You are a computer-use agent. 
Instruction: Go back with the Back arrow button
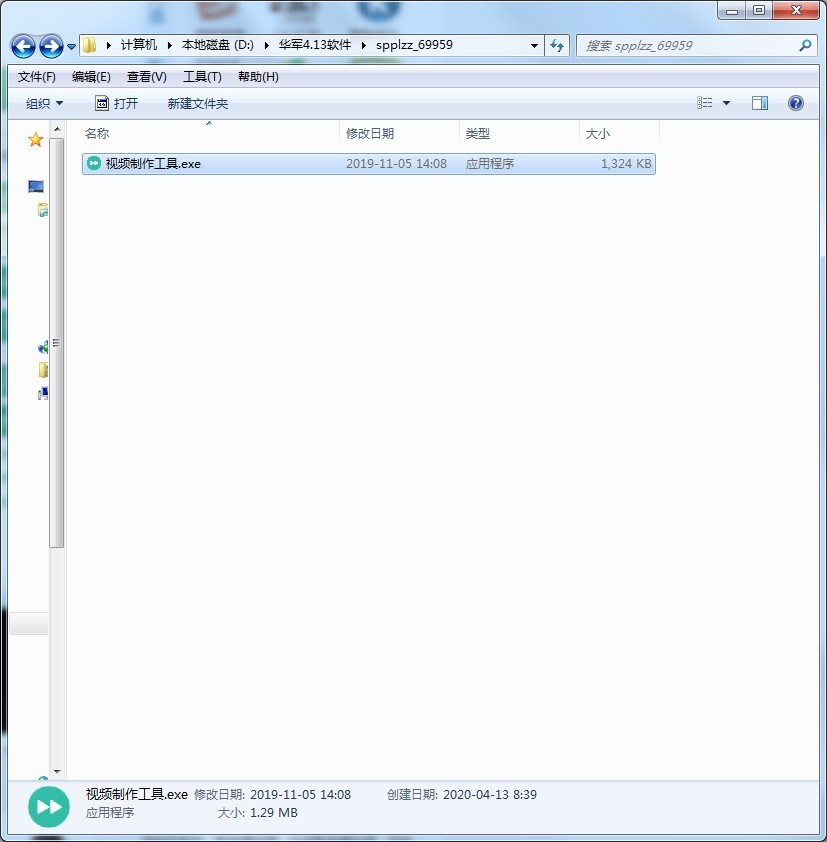[x=23, y=46]
